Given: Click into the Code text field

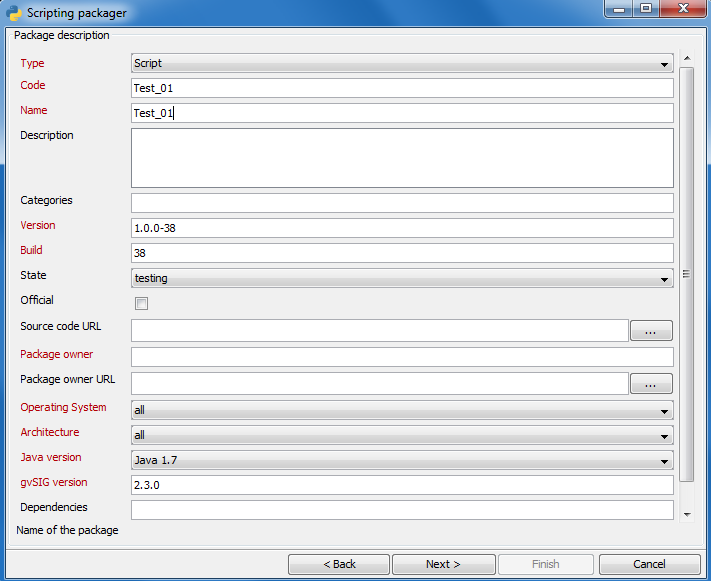Looking at the screenshot, I should point(402,88).
